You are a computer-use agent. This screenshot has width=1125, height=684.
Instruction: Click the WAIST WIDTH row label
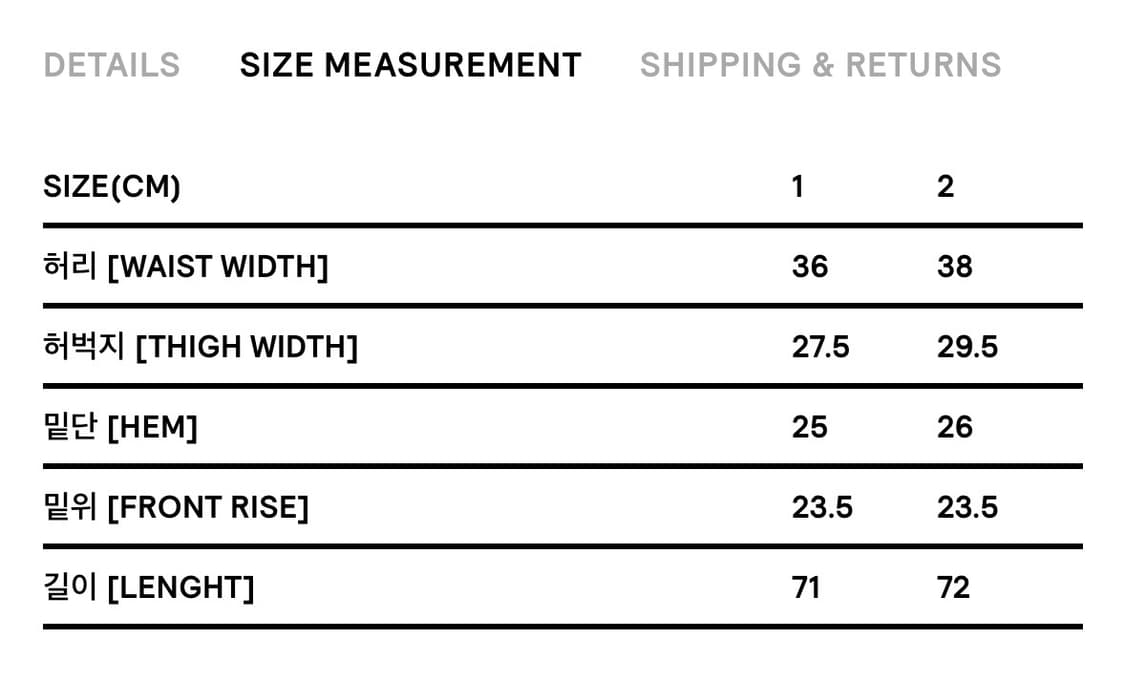click(x=186, y=267)
